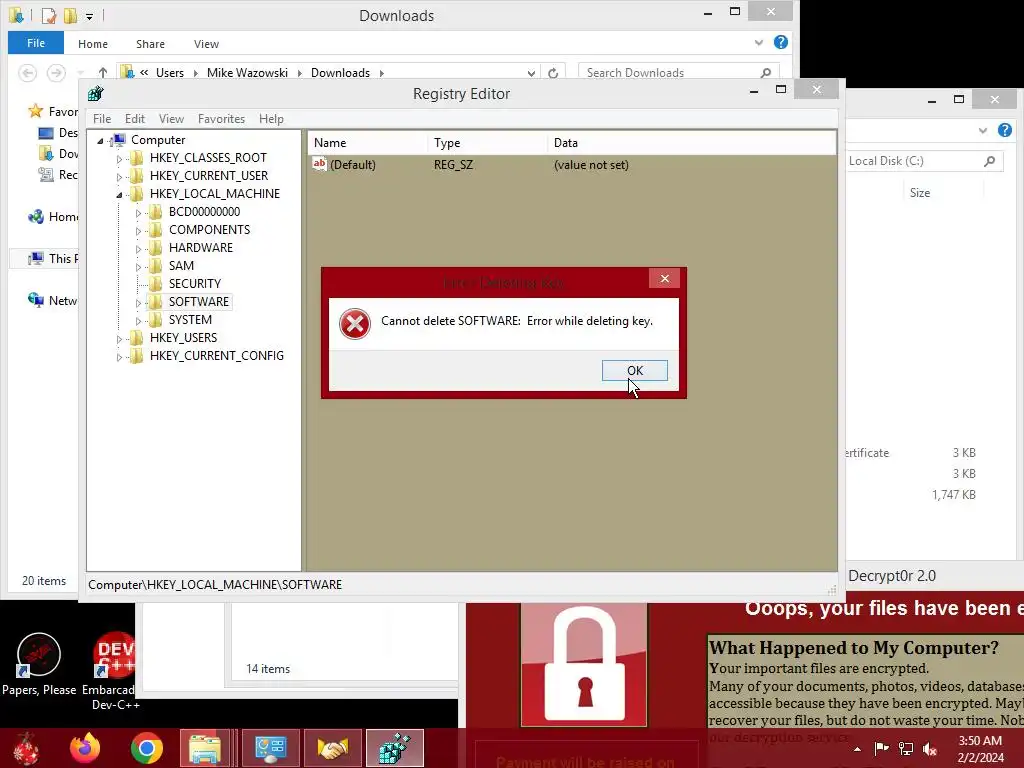Open Chrome from the taskbar
This screenshot has width=1024, height=768.
[146, 748]
